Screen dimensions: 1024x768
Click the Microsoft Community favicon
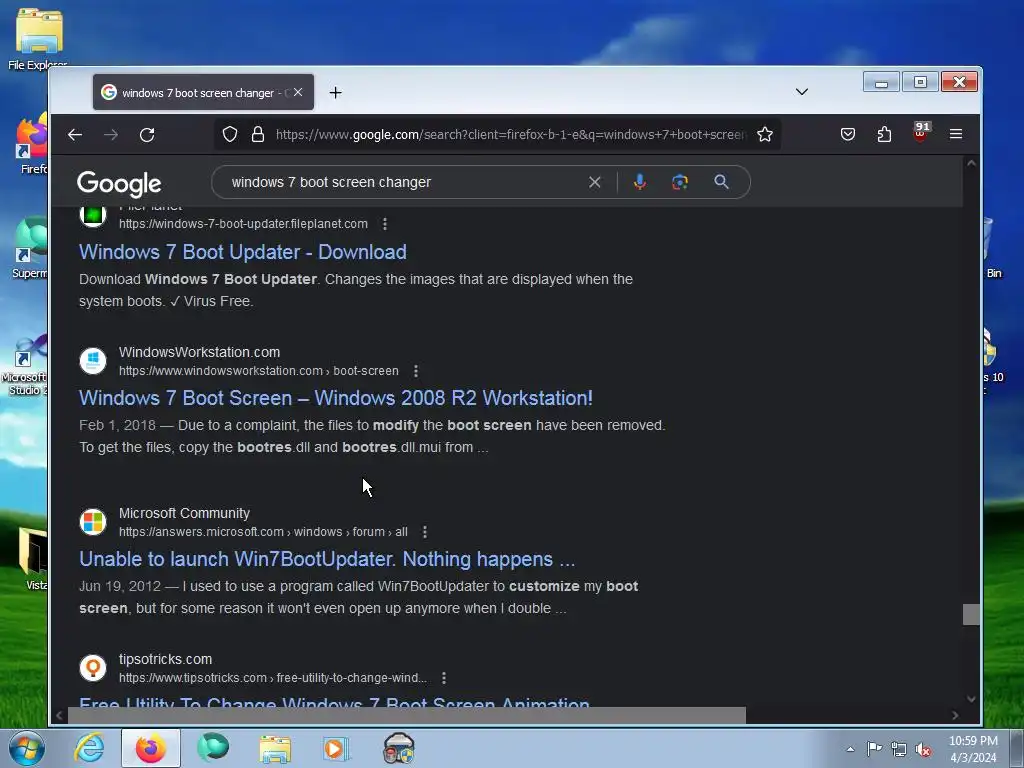click(93, 522)
